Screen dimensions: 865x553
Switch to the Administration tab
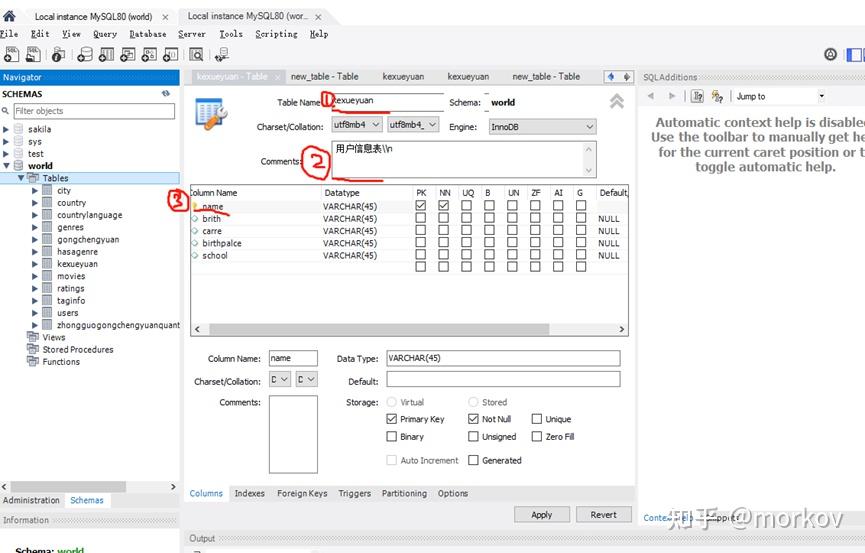click(31, 500)
